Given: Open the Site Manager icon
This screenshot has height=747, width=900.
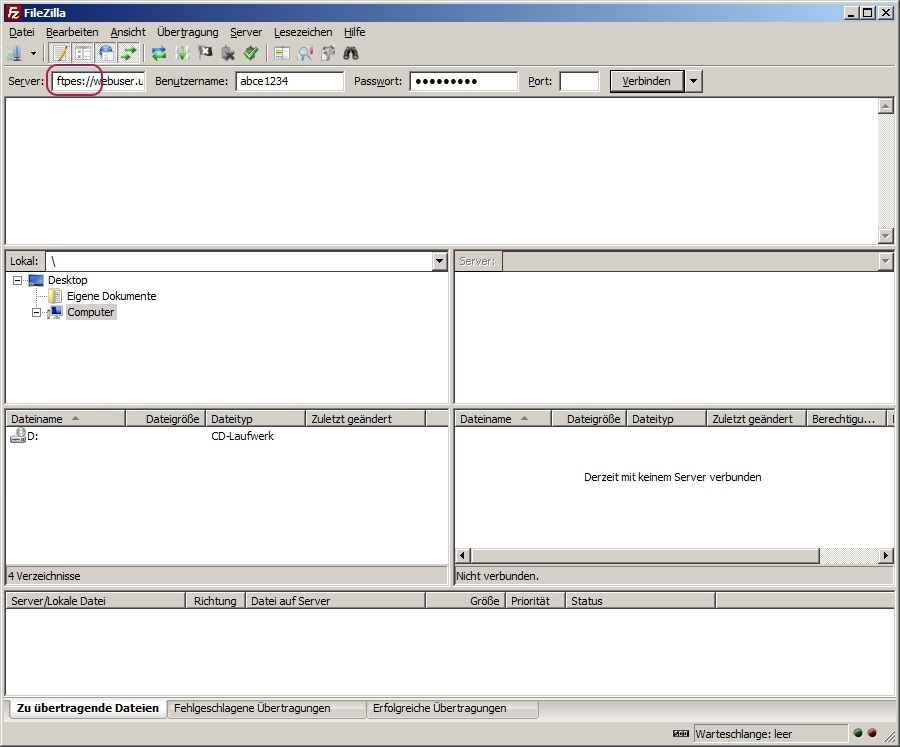Looking at the screenshot, I should 15,53.
